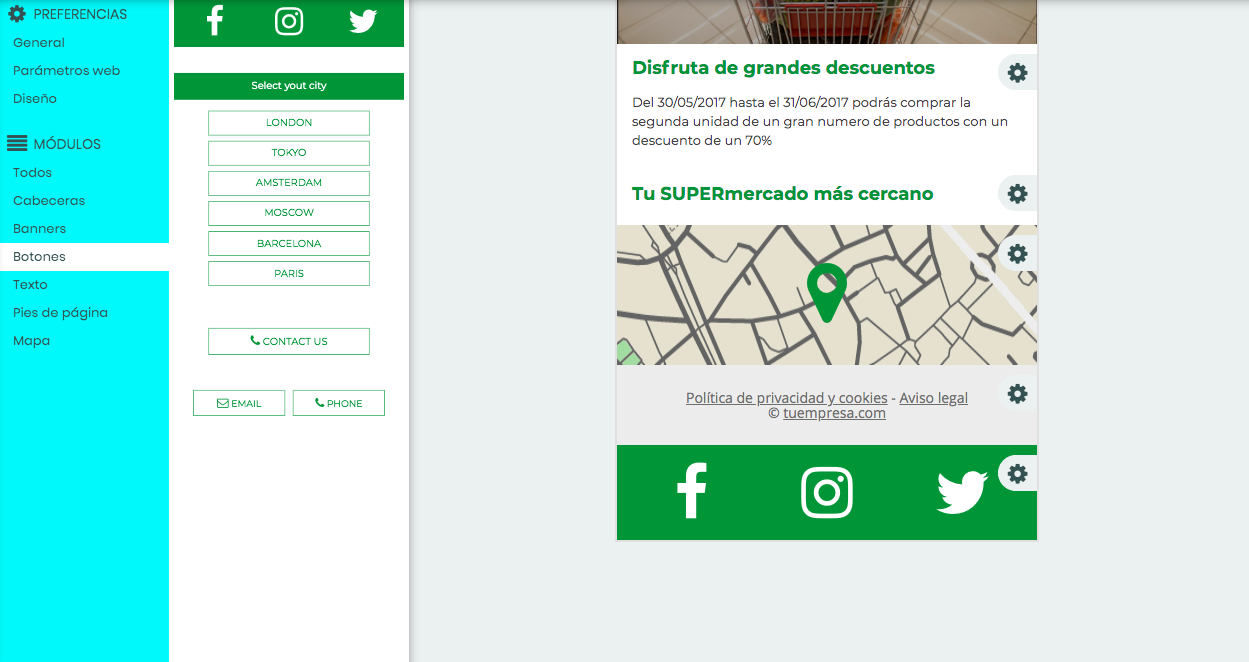This screenshot has width=1249, height=662.
Task: Select the Texto module category
Action: coord(30,285)
